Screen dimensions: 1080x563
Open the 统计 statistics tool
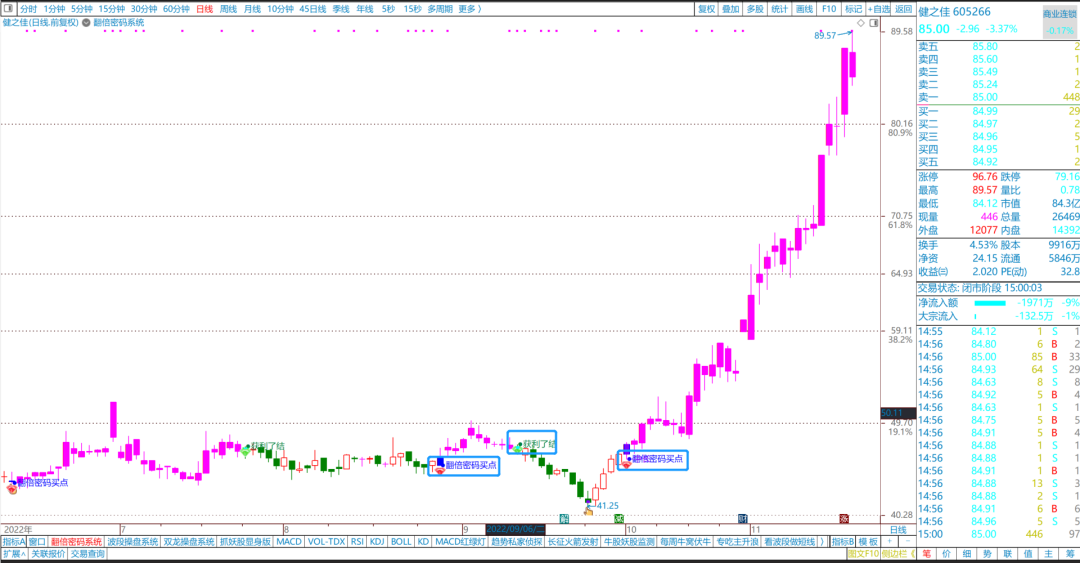tap(780, 9)
